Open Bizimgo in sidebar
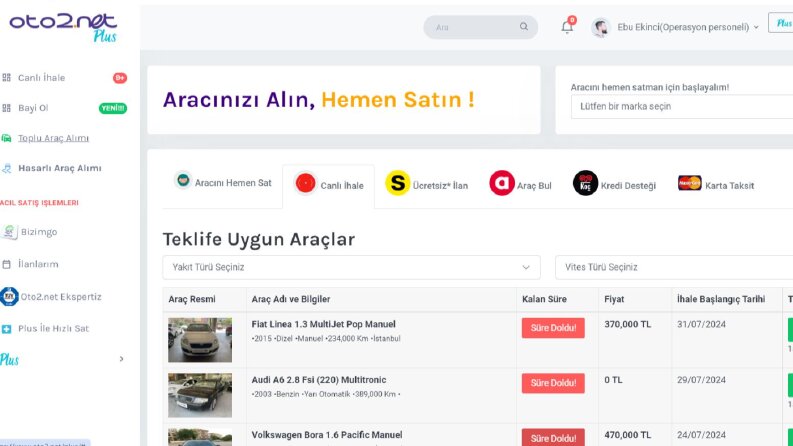793x446 pixels. [39, 232]
